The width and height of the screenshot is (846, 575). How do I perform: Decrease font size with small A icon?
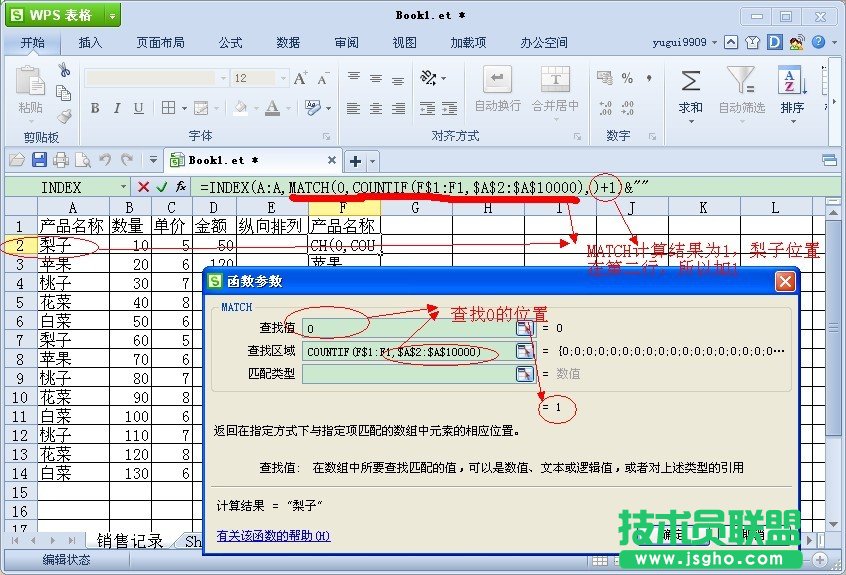[x=323, y=79]
